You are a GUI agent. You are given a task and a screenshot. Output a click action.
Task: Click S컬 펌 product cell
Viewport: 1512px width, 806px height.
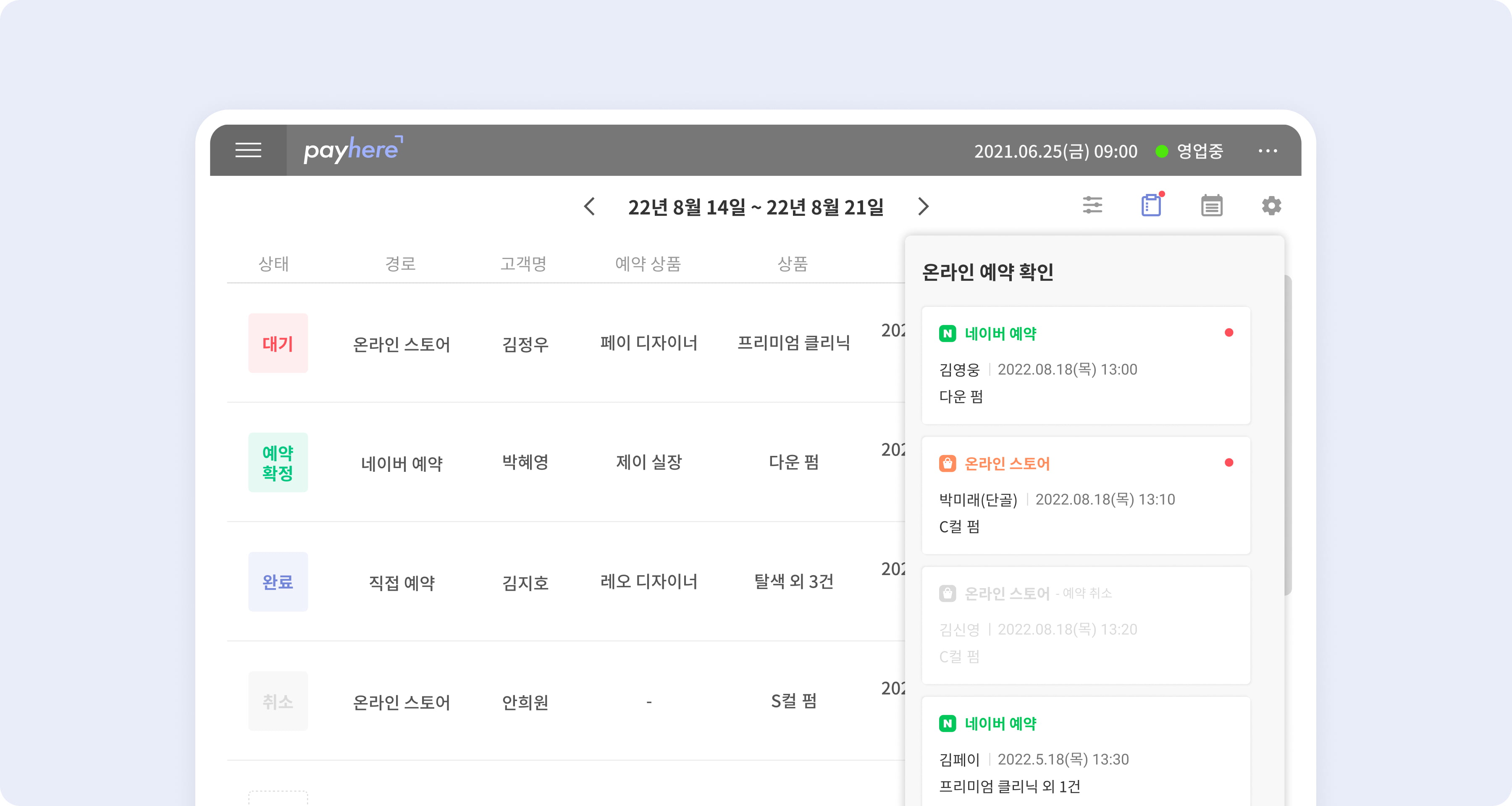[x=793, y=700]
